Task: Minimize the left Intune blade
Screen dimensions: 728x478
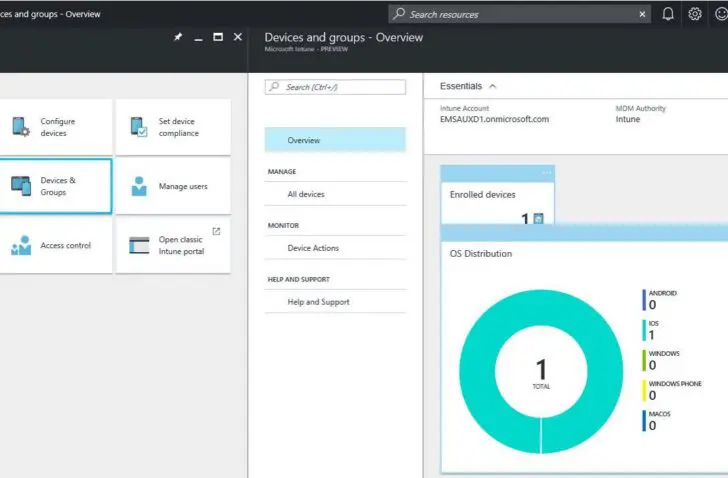Action: [x=198, y=39]
